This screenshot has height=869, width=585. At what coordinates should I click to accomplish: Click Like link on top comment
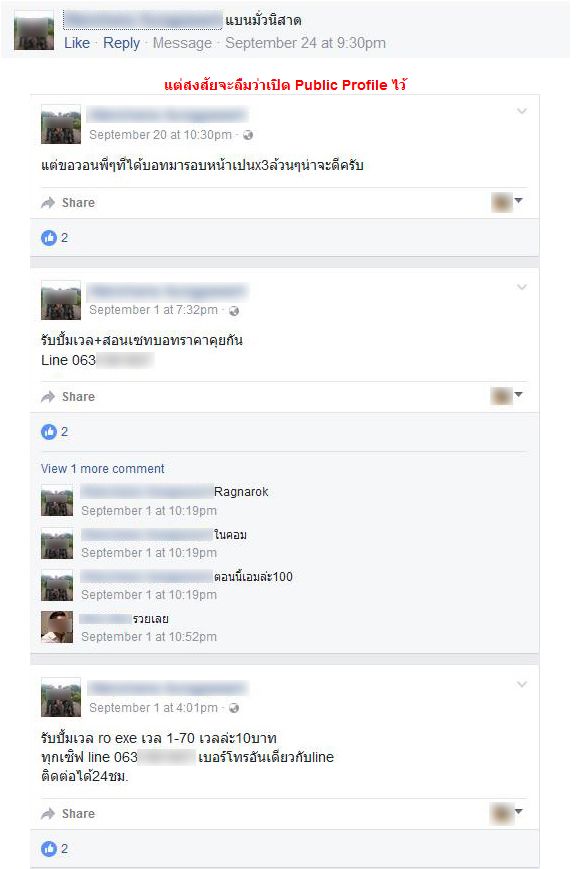(77, 43)
